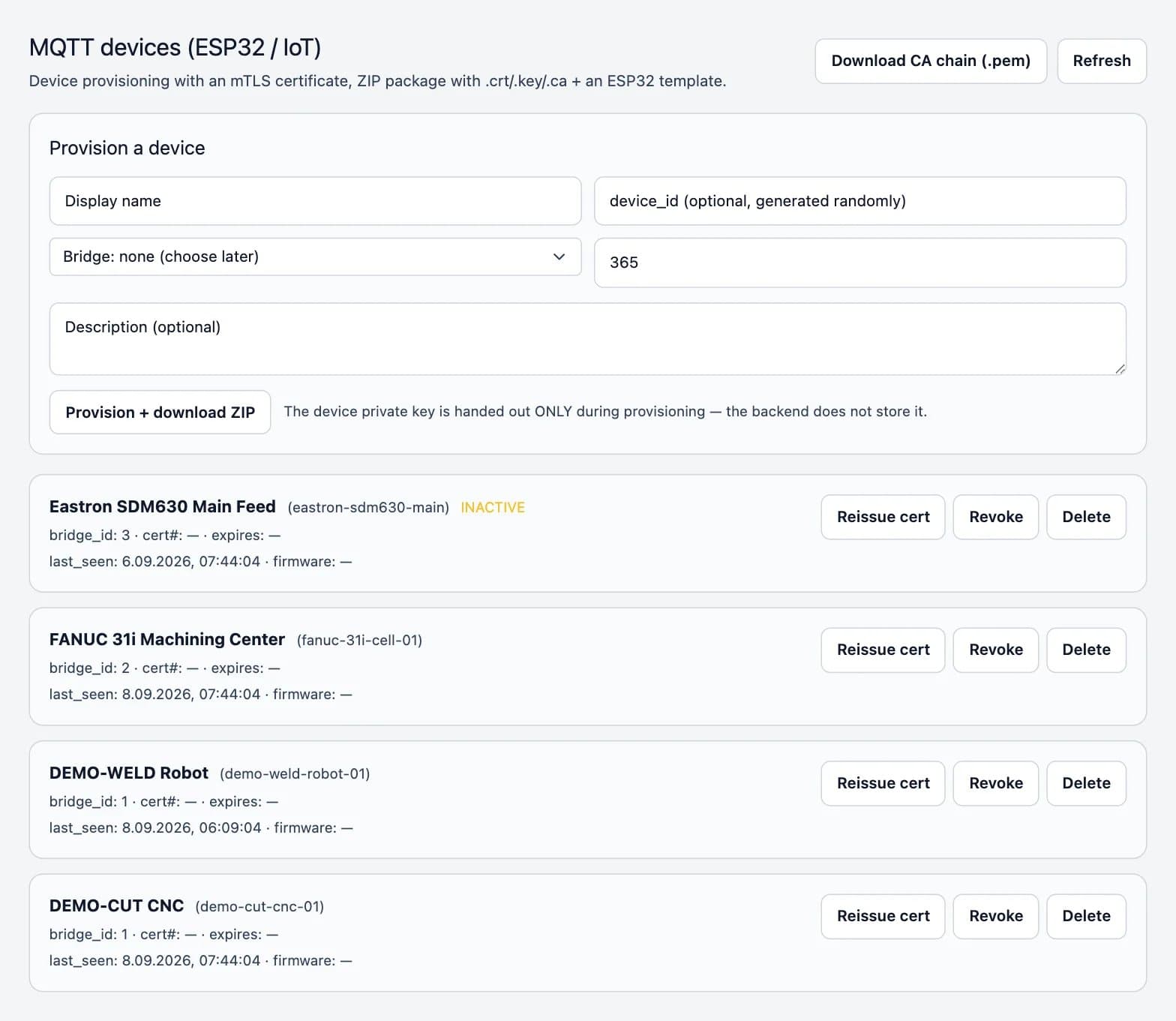Select the 365 validity days field

[859, 263]
